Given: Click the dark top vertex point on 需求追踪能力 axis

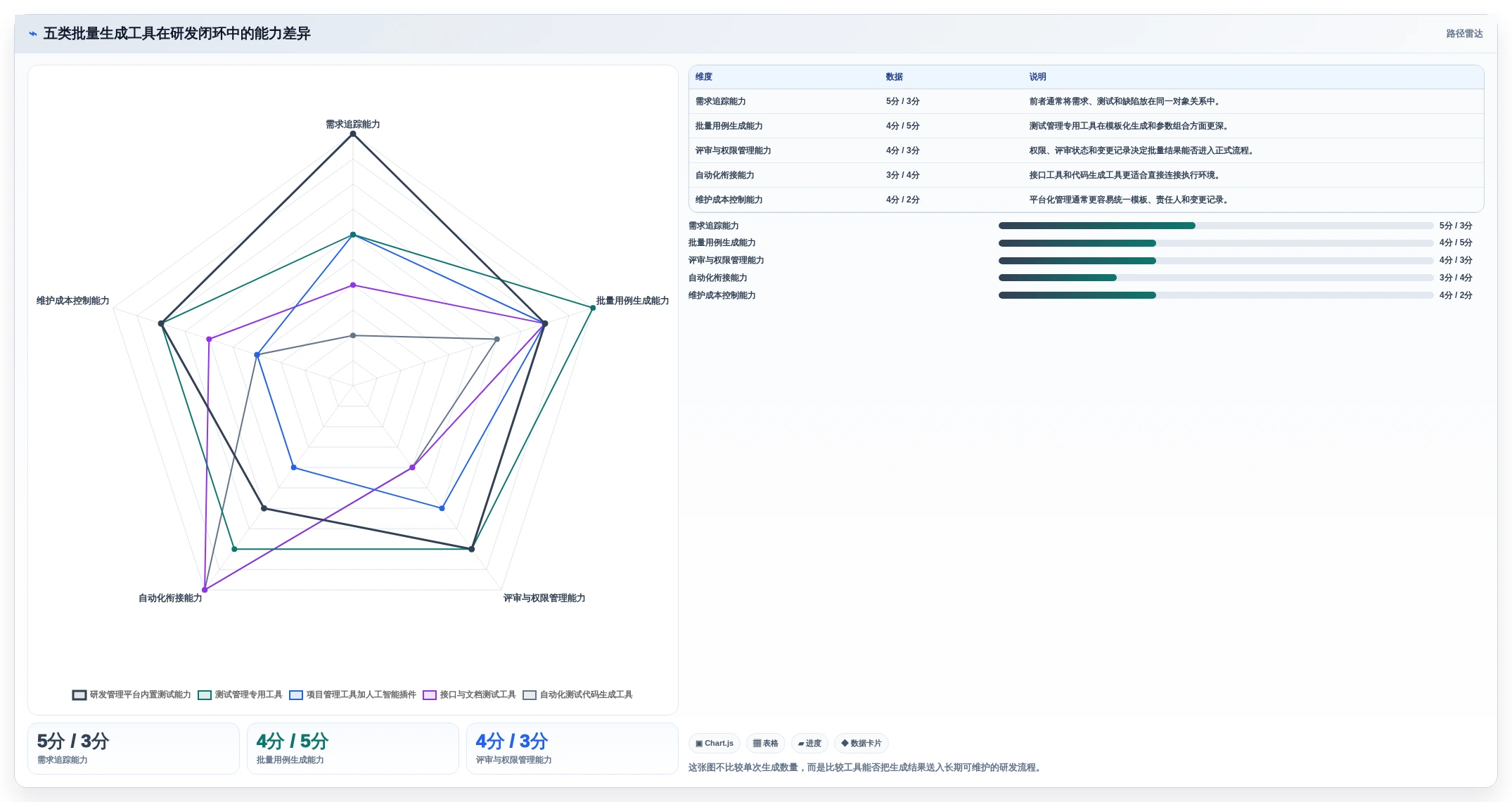Looking at the screenshot, I should [x=353, y=134].
